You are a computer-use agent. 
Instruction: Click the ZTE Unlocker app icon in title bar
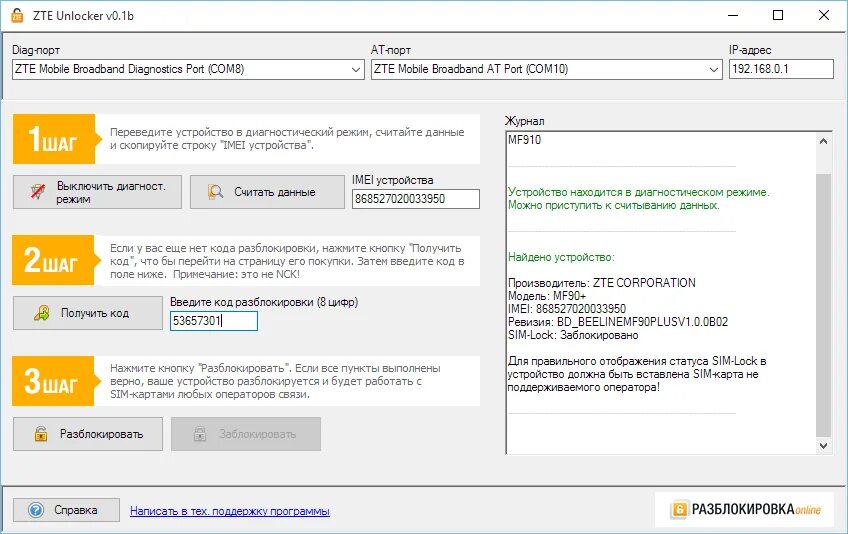click(17, 15)
